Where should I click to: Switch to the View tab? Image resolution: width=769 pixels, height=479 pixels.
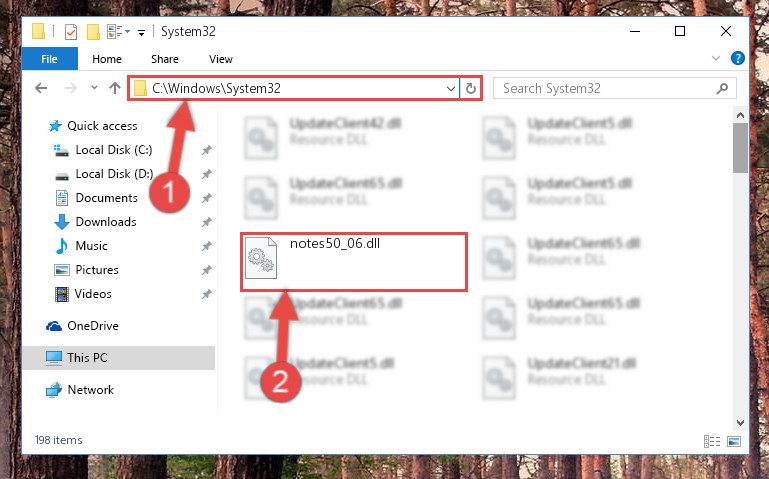click(x=221, y=59)
